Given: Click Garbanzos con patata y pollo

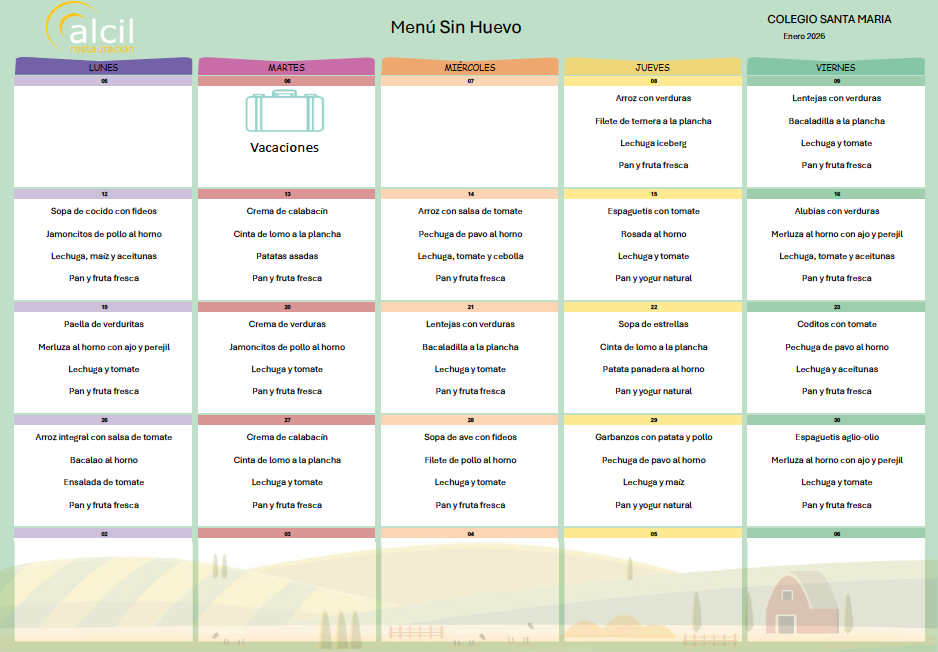Looking at the screenshot, I should (x=653, y=437).
